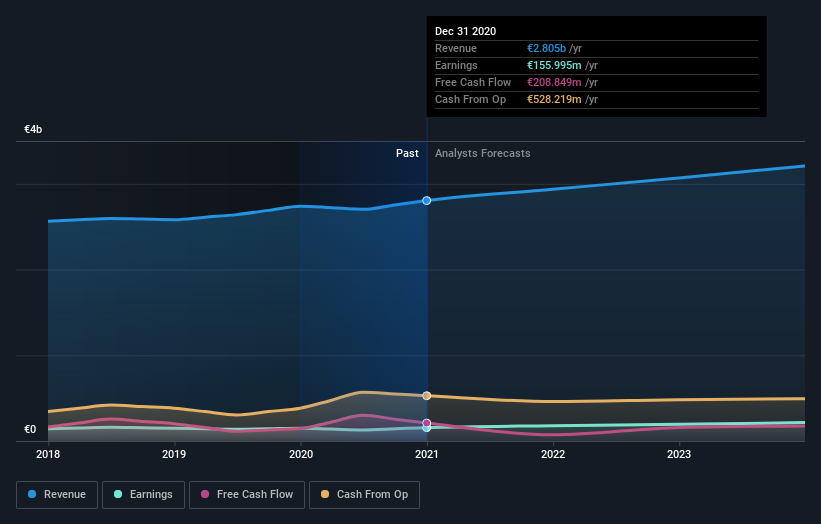Click the Earnings row label in tooltip
Screen dimensions: 821x524
click(456, 65)
